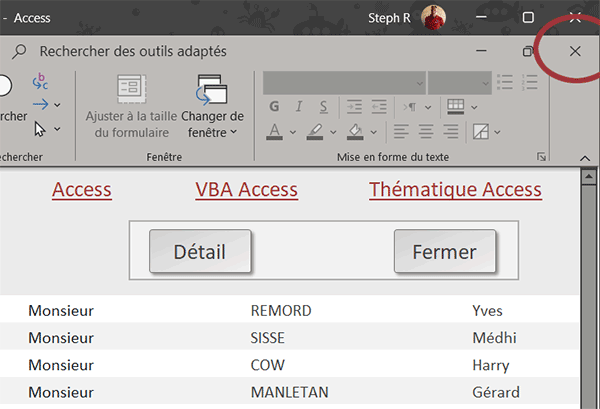
Task: Open the Access hyperlink
Action: 82,189
